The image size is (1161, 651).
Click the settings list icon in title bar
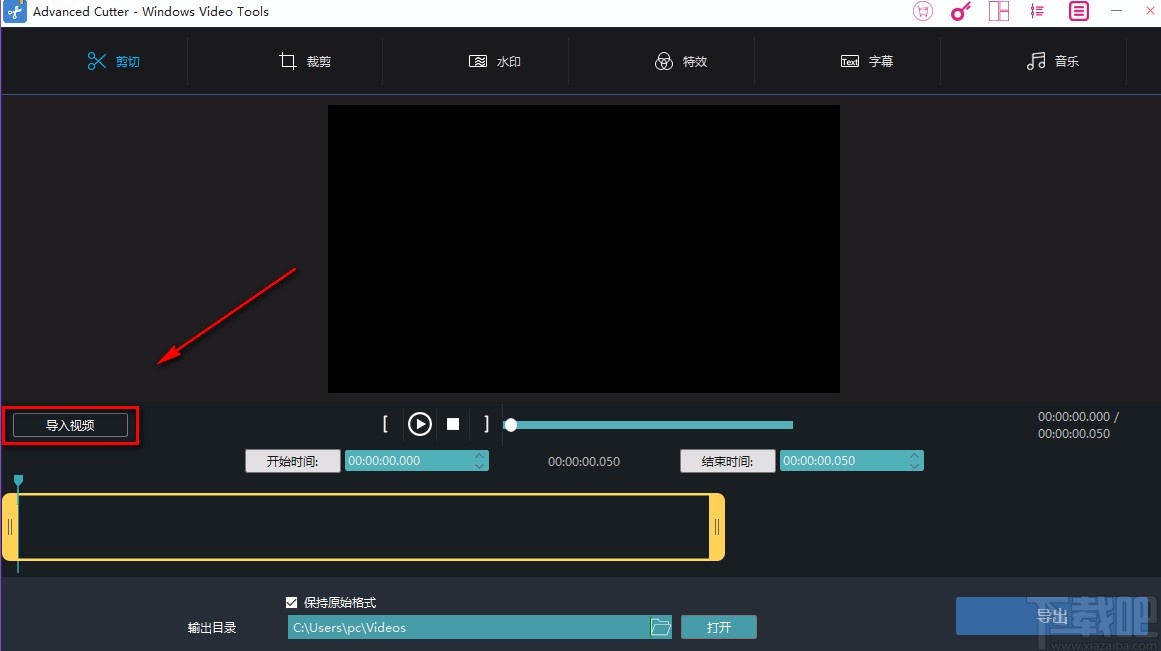coord(1037,11)
